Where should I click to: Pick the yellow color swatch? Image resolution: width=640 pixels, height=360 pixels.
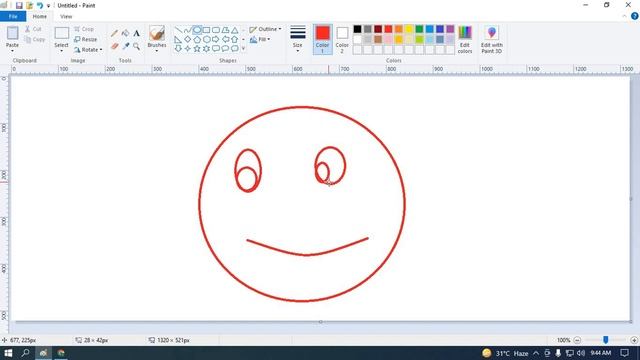pos(409,29)
